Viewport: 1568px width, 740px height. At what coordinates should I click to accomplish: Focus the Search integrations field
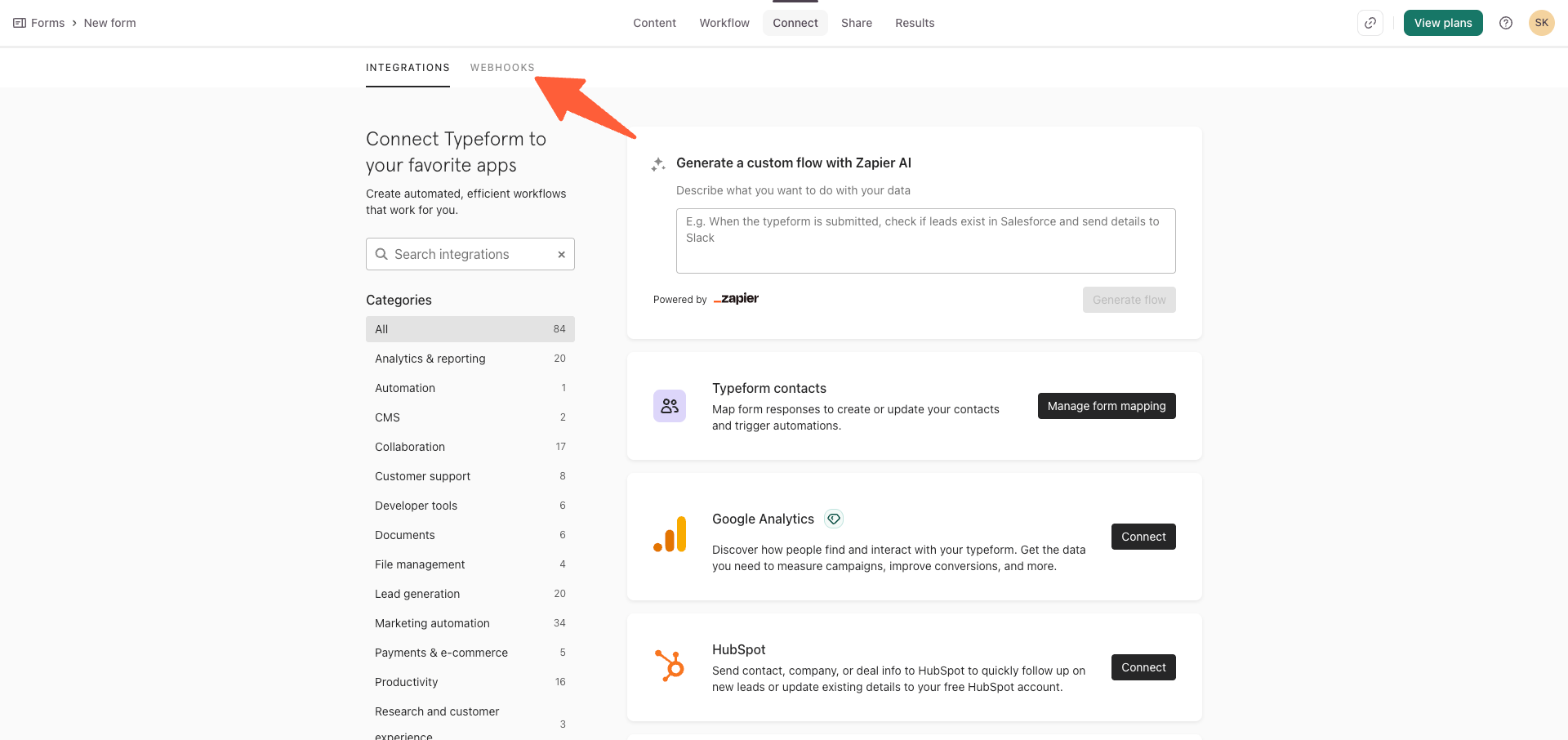[x=470, y=254]
